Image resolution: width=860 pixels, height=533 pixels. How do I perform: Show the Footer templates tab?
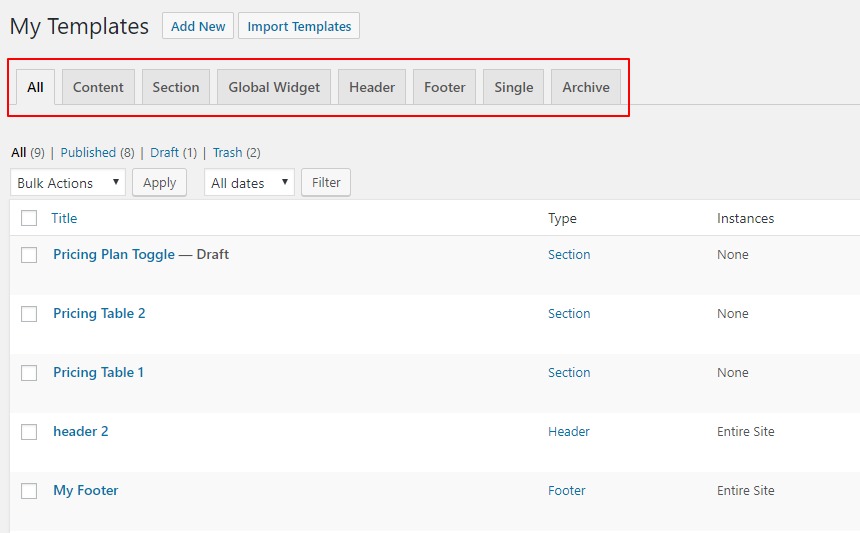(444, 87)
